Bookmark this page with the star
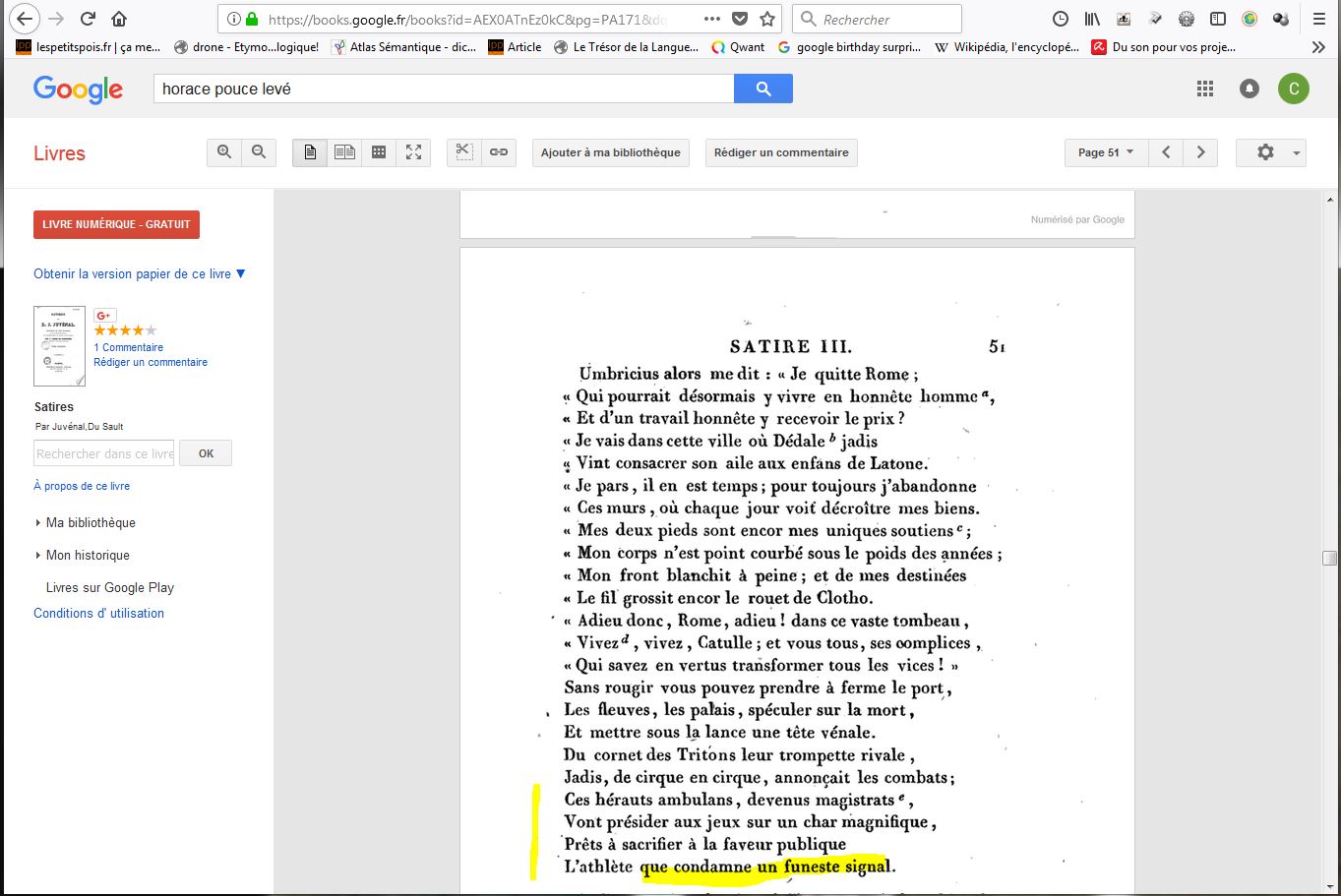The width and height of the screenshot is (1341, 896). (x=767, y=19)
